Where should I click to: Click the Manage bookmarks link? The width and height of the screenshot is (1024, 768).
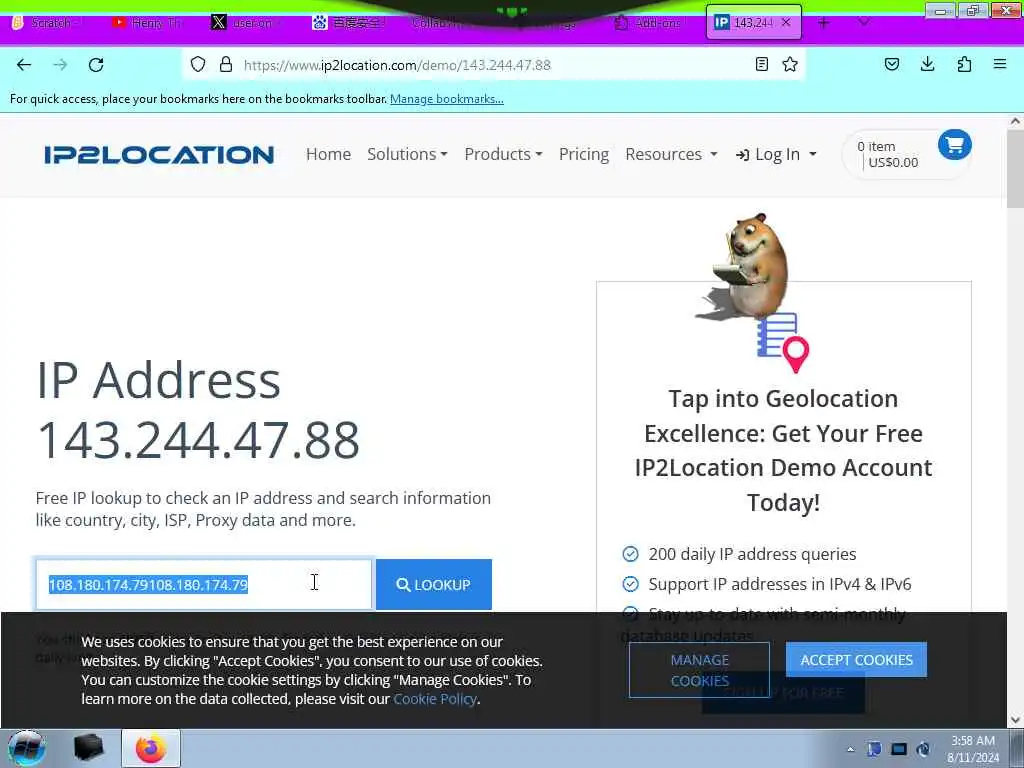(447, 99)
